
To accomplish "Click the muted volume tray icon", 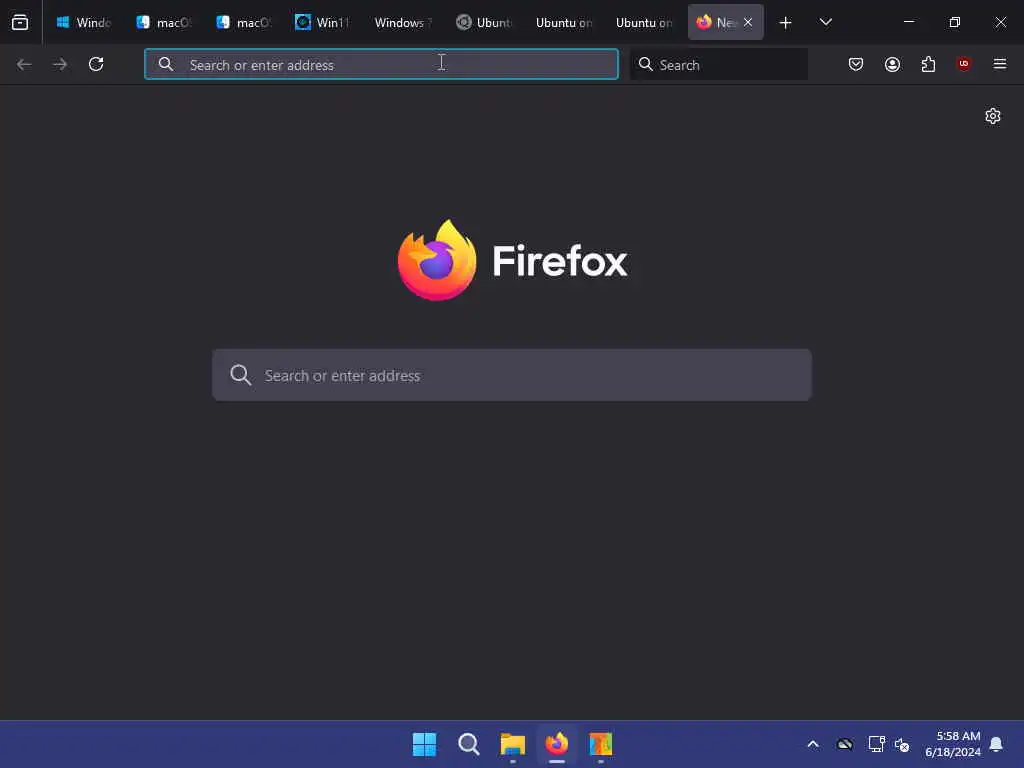I will pos(902,744).
